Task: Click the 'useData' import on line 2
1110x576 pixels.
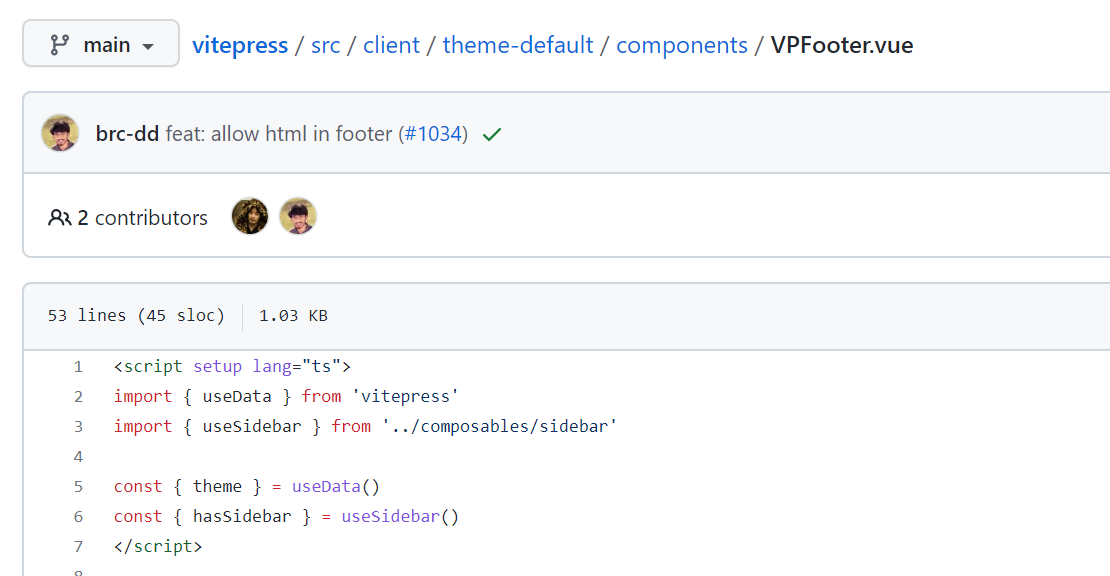Action: 237,396
